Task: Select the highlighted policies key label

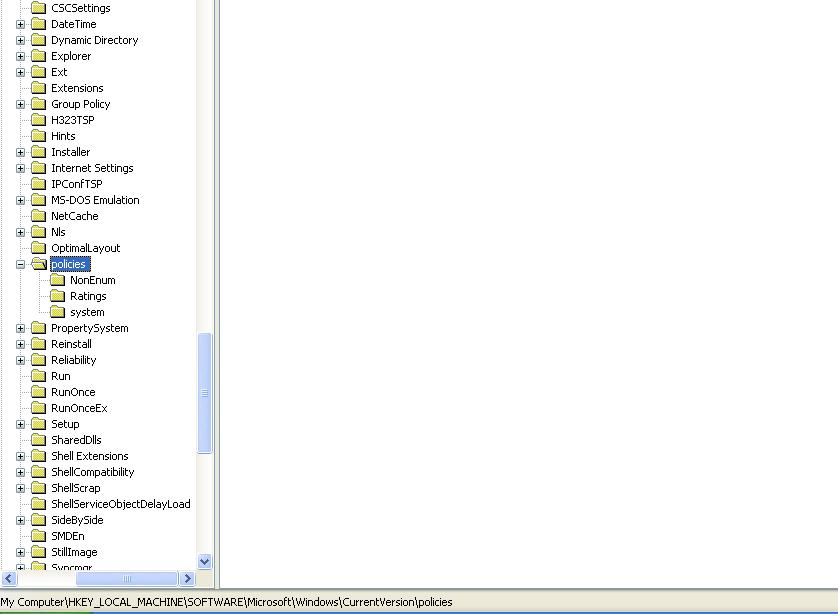Action: pos(68,264)
